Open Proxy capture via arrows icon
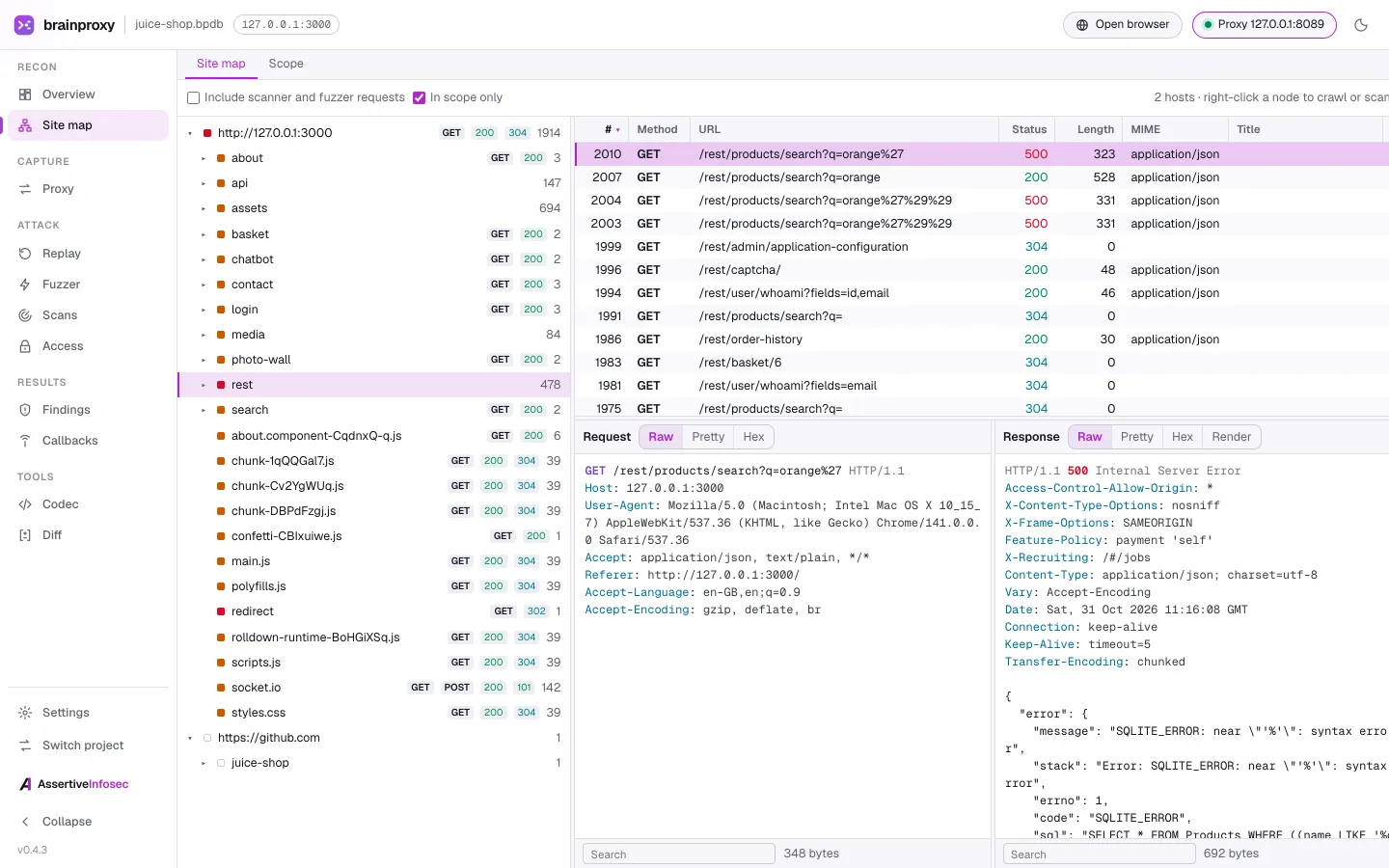The image size is (1389, 868). coord(25,189)
